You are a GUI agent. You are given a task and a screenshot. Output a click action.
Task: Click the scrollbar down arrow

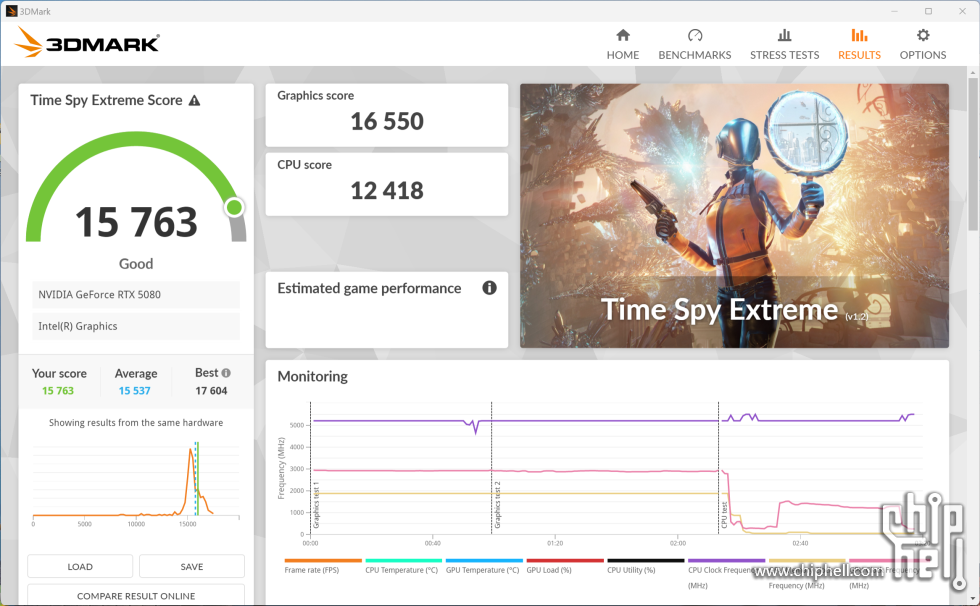973,599
